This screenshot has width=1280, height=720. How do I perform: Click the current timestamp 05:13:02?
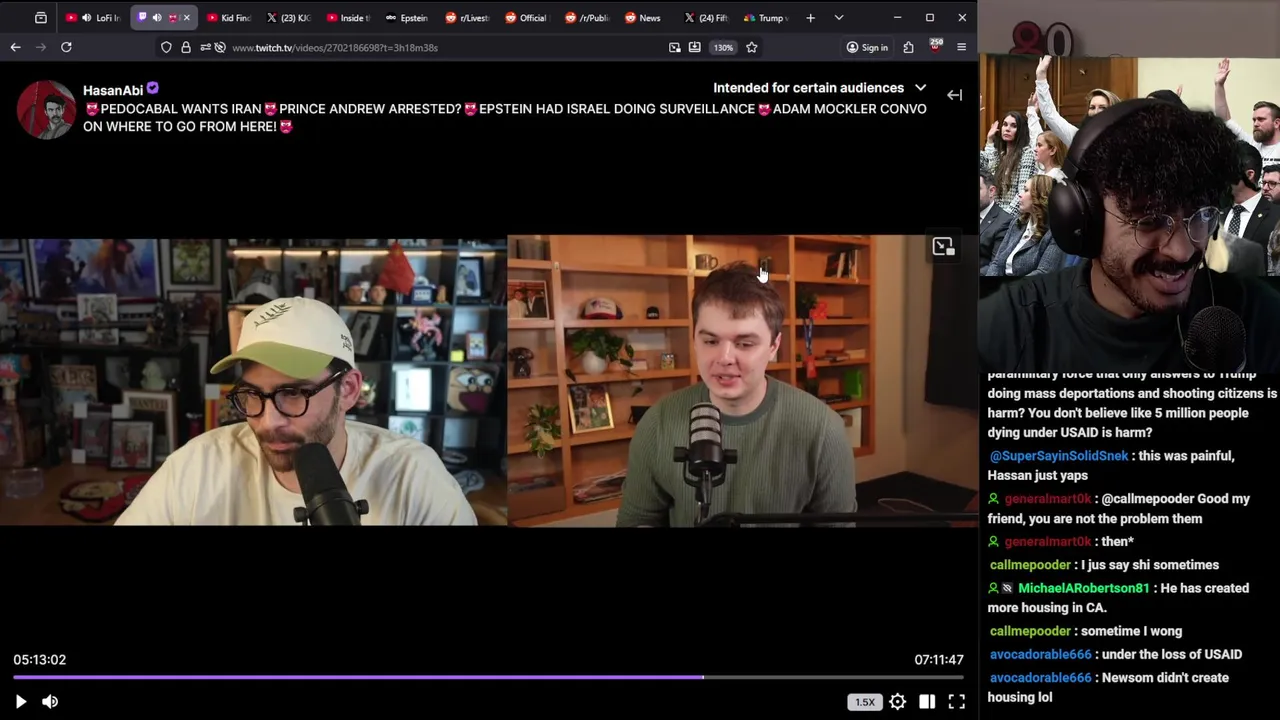tap(39, 660)
